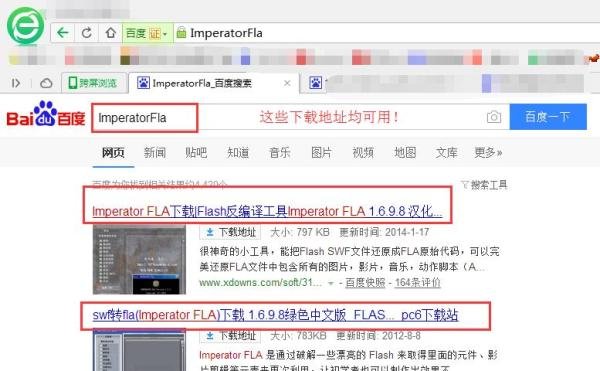Select the 贴吧 search category

tap(196, 153)
